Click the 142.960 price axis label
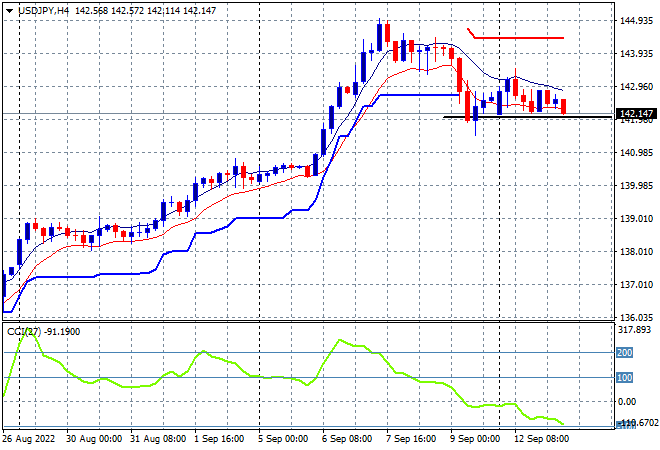The image size is (660, 450). tap(636, 86)
